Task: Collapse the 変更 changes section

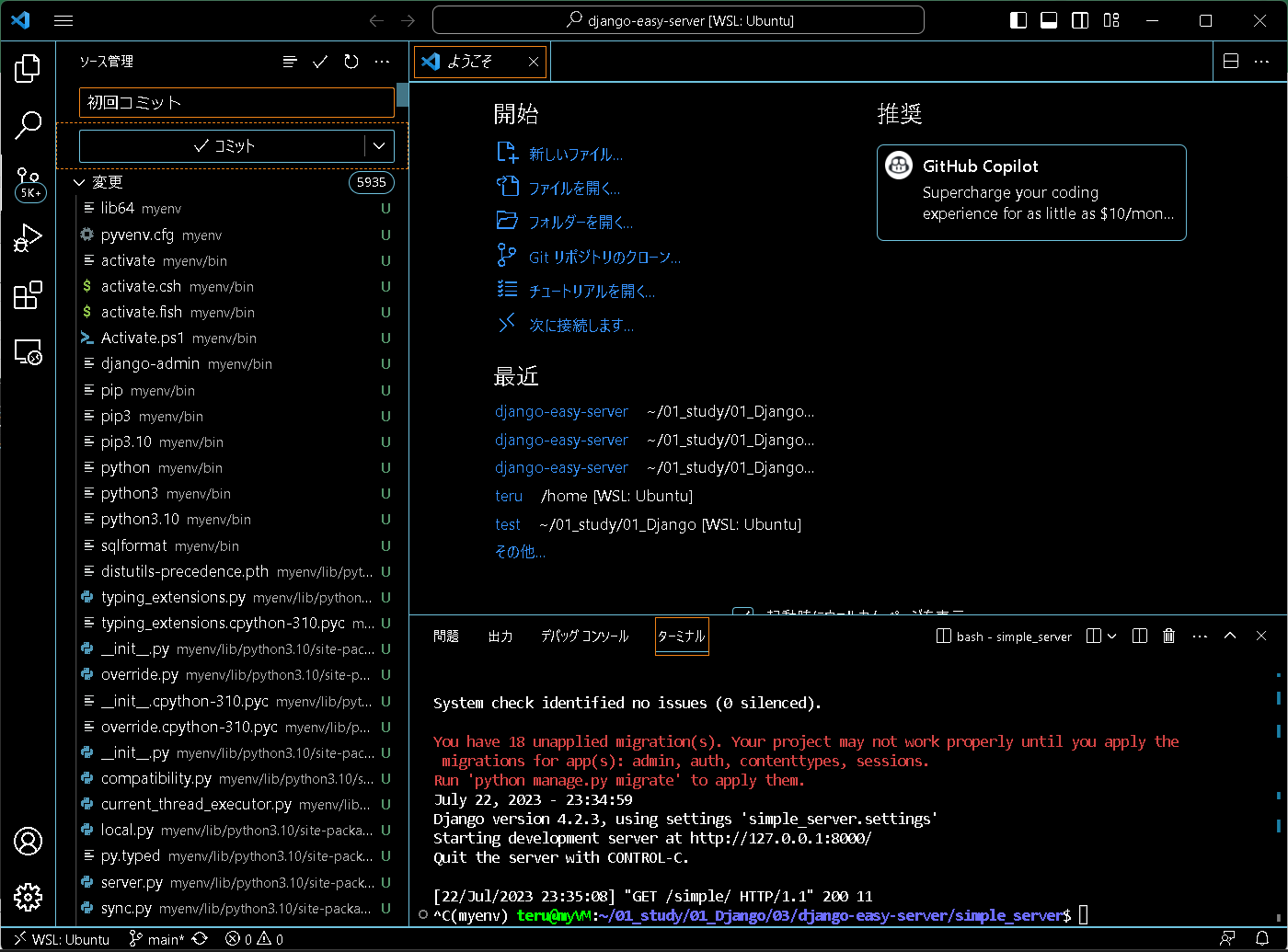Action: click(x=79, y=182)
